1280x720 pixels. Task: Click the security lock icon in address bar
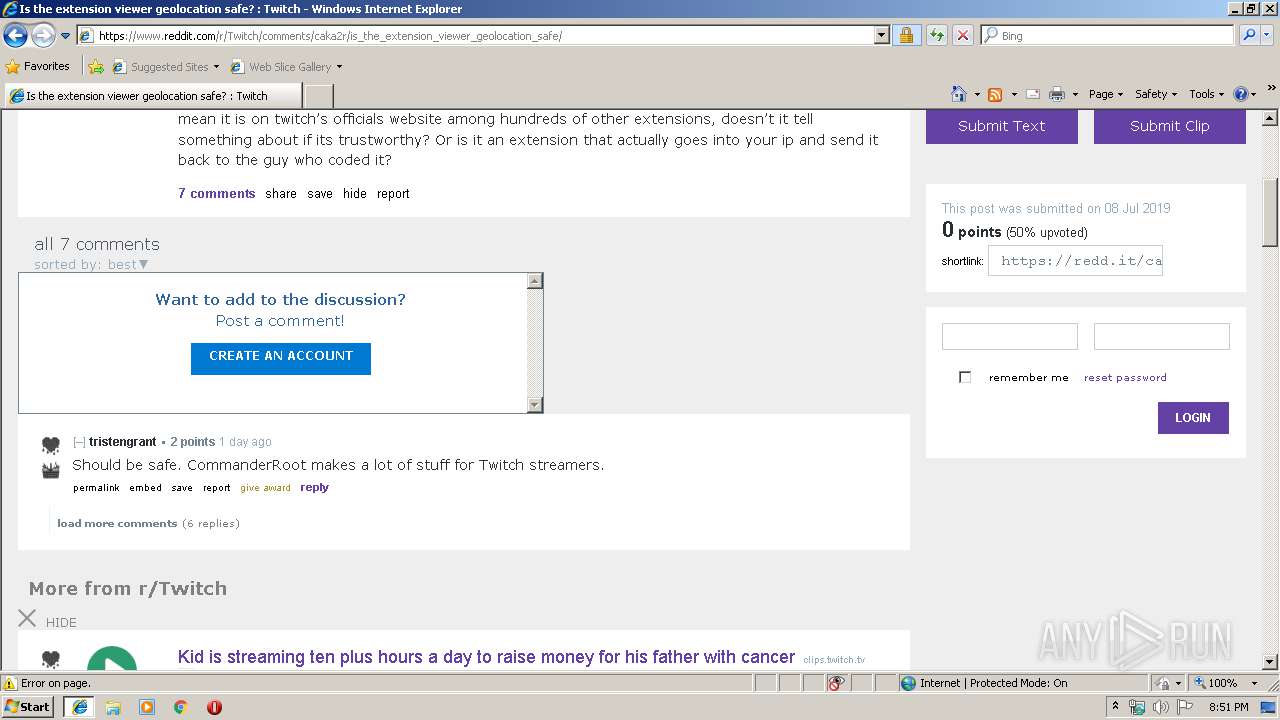[906, 35]
